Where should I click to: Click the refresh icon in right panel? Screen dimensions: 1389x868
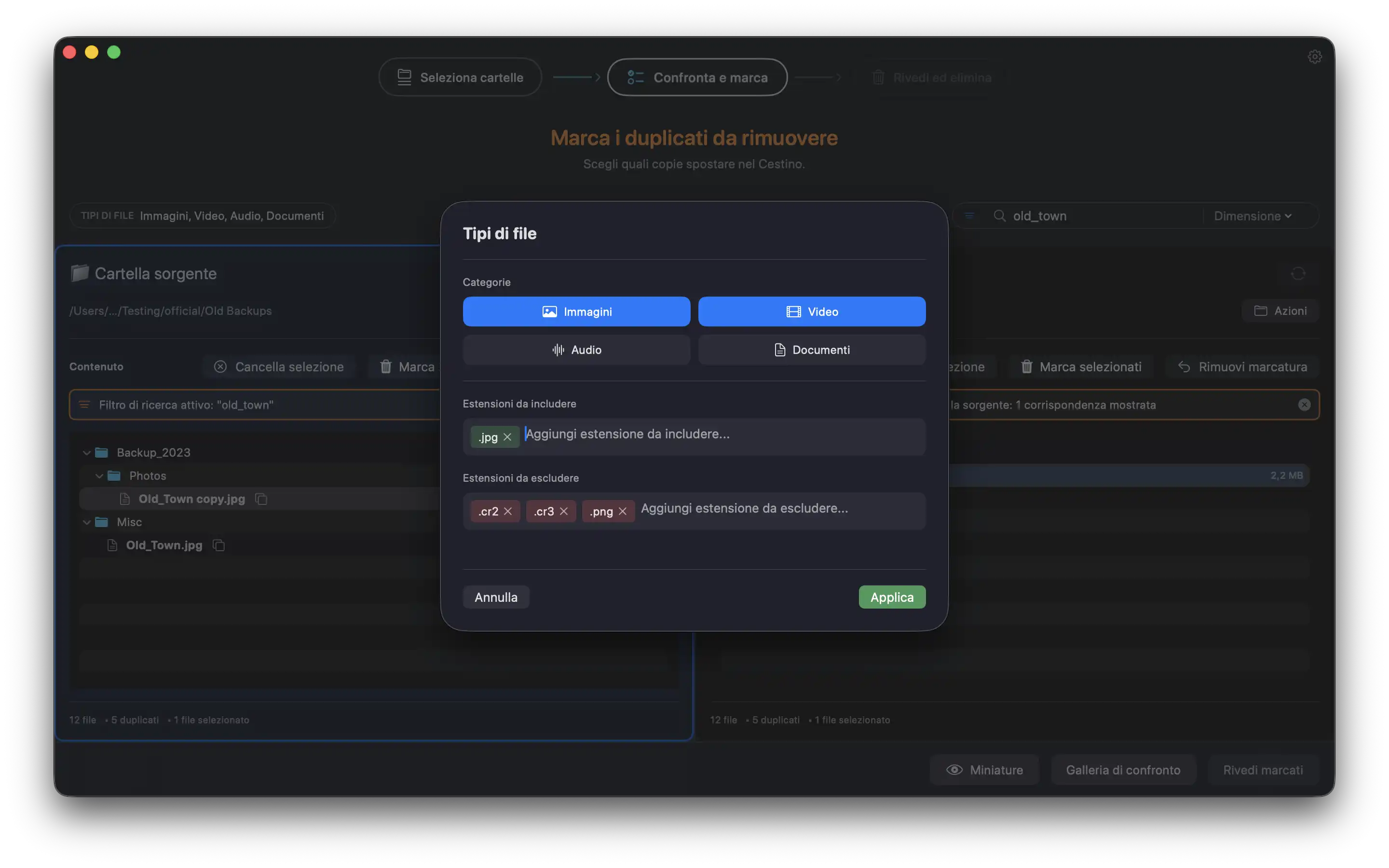pyautogui.click(x=1298, y=274)
